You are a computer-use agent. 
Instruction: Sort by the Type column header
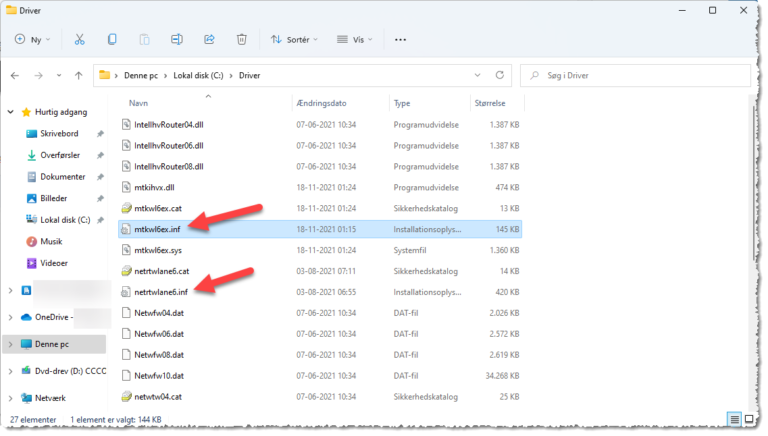pos(402,103)
